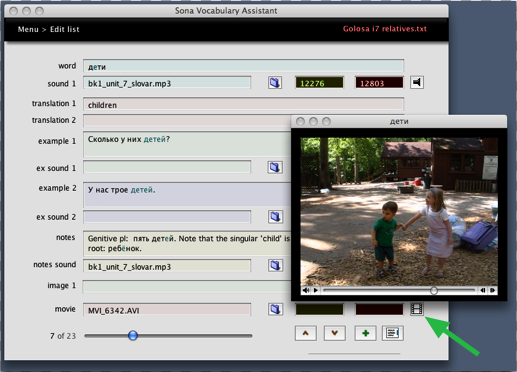Screen dimensions: 517x372
Task: Play sound 1 with speaker icon
Action: [417, 82]
